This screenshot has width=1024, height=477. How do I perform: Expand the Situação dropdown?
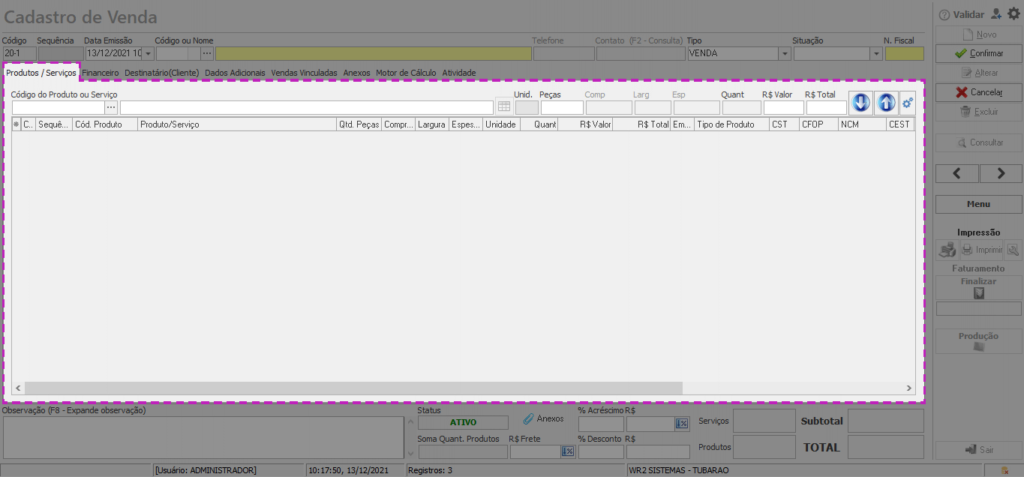pos(876,54)
